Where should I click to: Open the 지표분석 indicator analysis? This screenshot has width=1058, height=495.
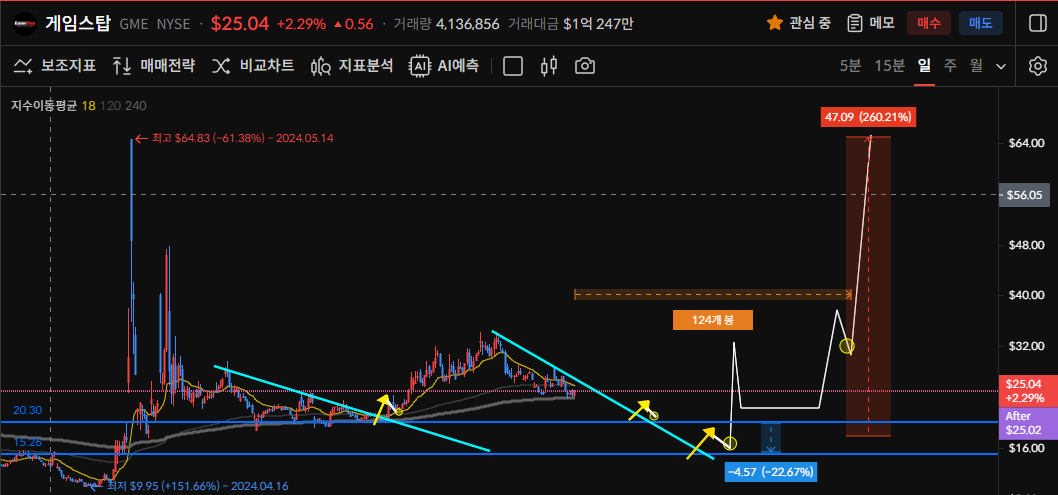(x=352, y=65)
